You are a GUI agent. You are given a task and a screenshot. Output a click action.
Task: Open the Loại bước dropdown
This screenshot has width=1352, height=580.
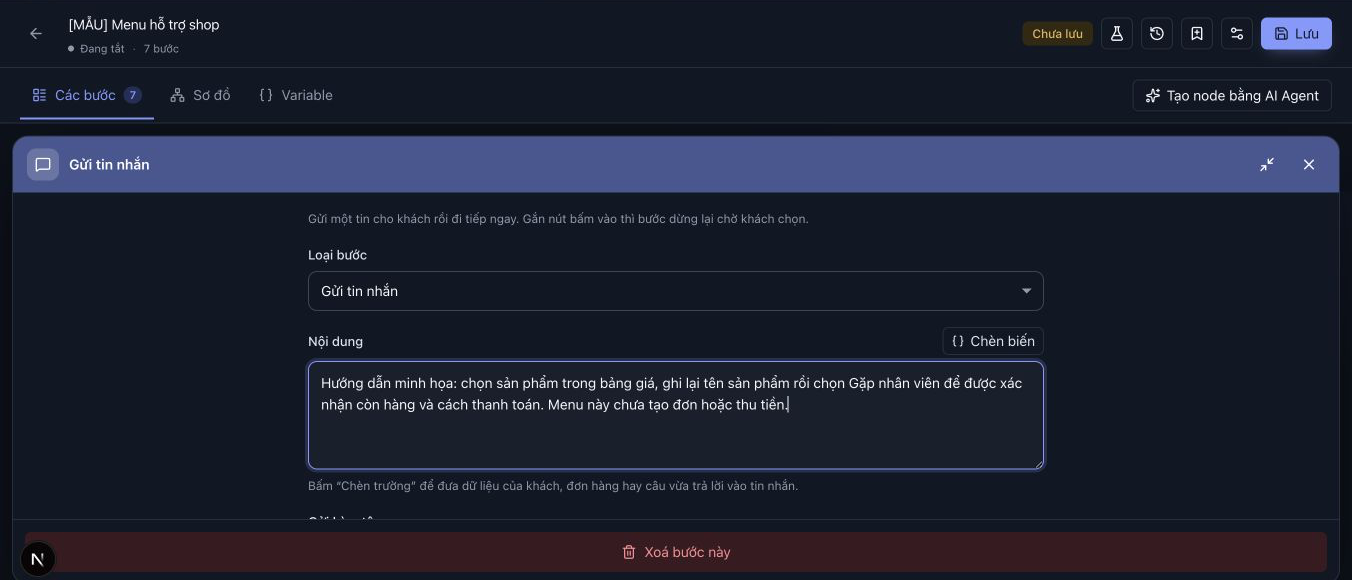[676, 291]
